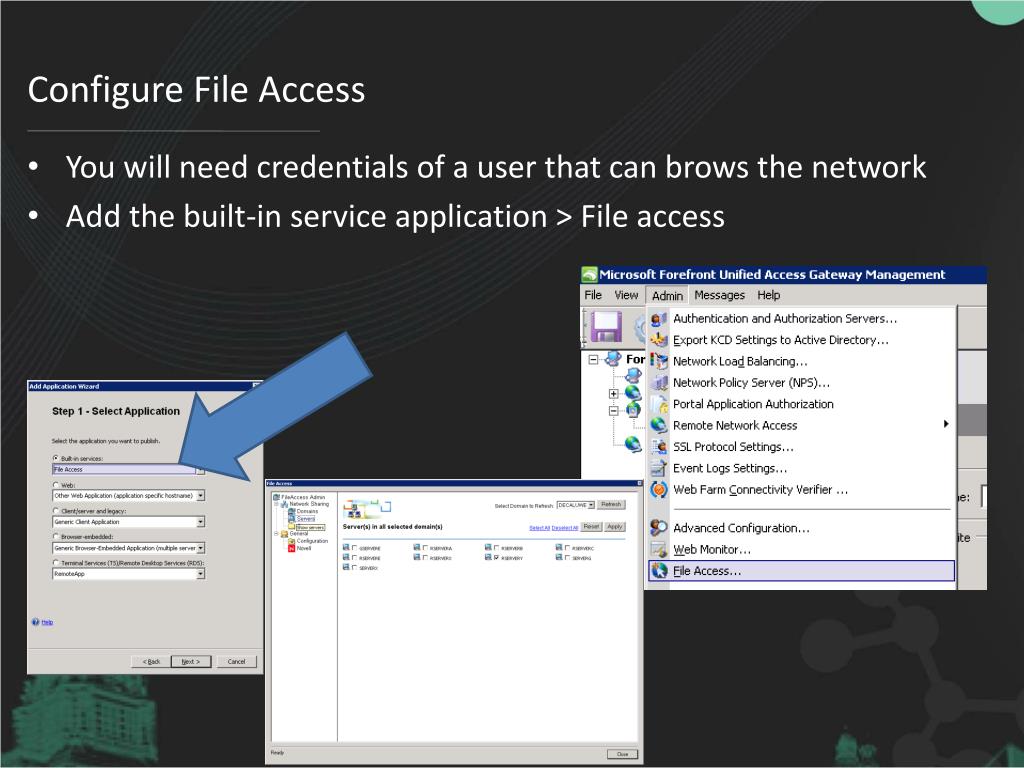Click the Close button in File Access window

622,754
